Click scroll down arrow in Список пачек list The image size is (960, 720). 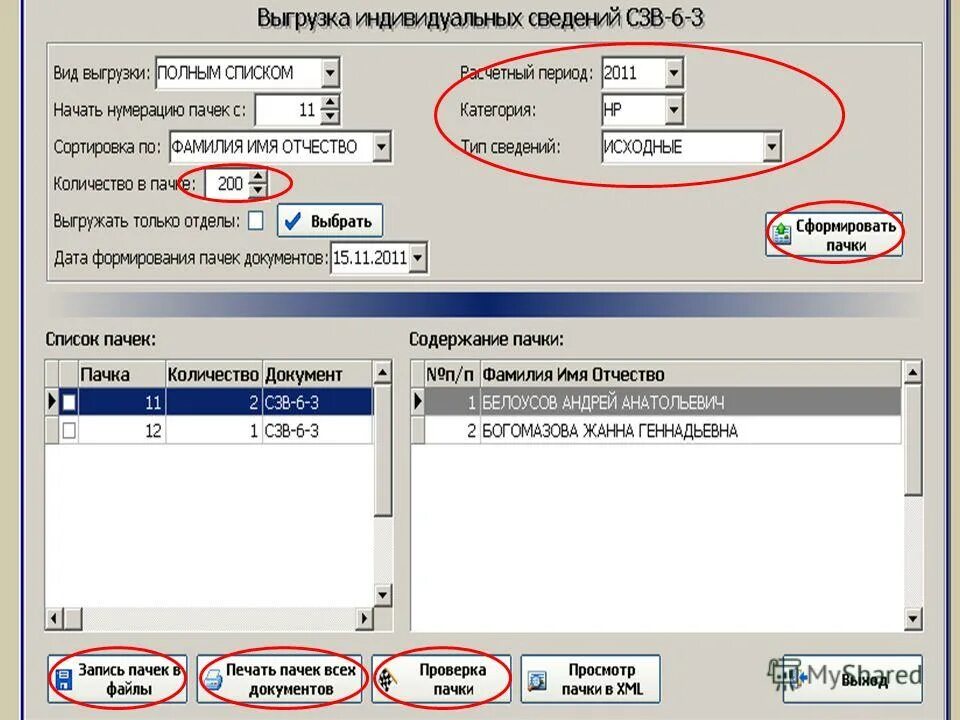coord(383,594)
